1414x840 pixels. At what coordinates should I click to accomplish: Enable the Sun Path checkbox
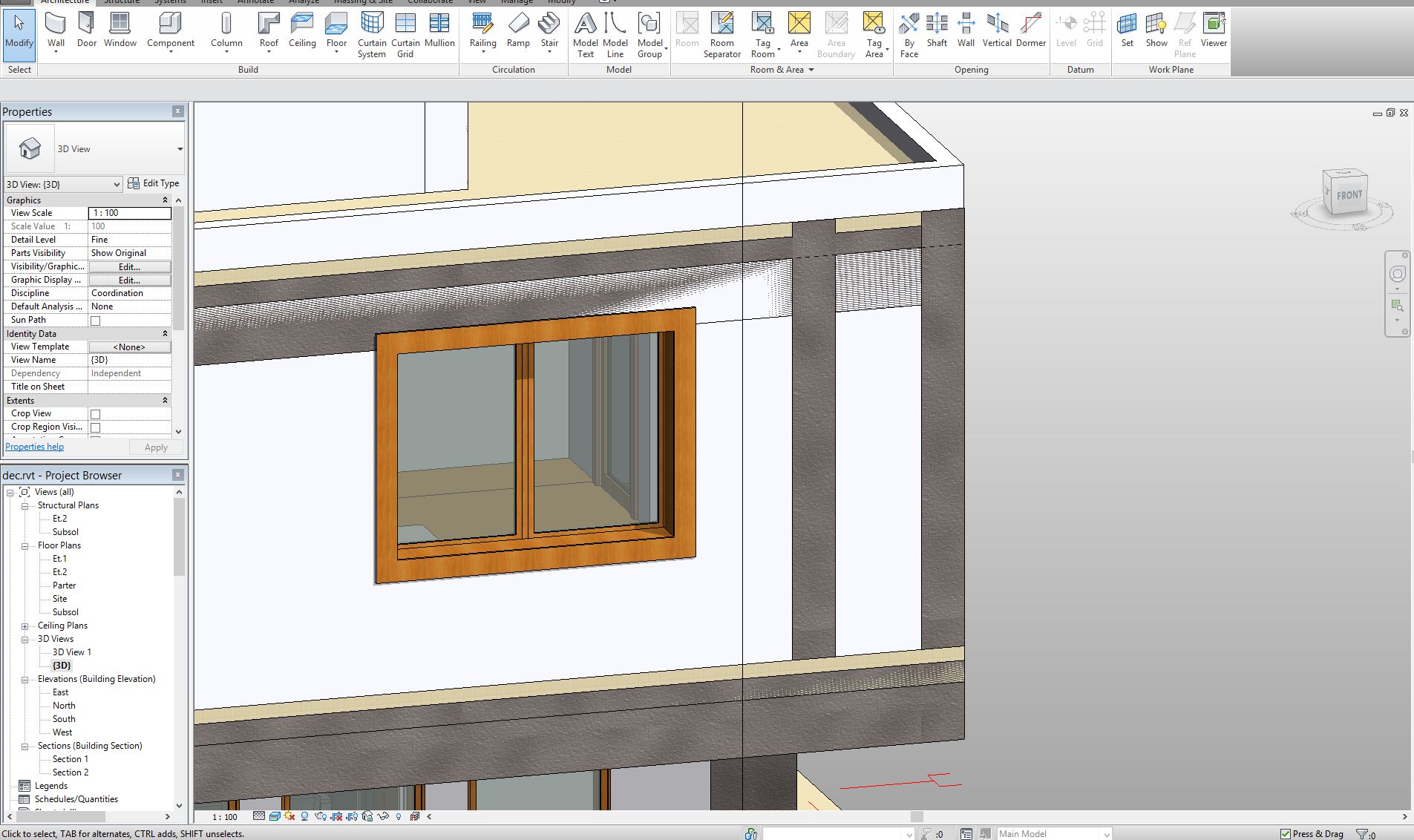[x=95, y=321]
